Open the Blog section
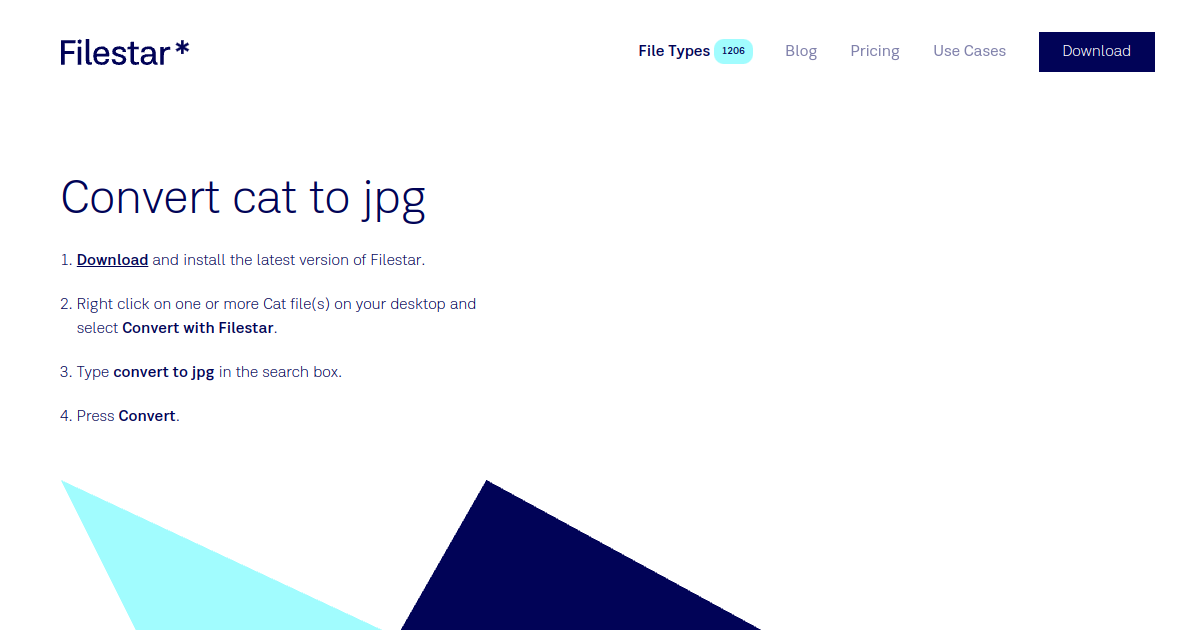Image resolution: width=1200 pixels, height=630 pixels. [801, 51]
